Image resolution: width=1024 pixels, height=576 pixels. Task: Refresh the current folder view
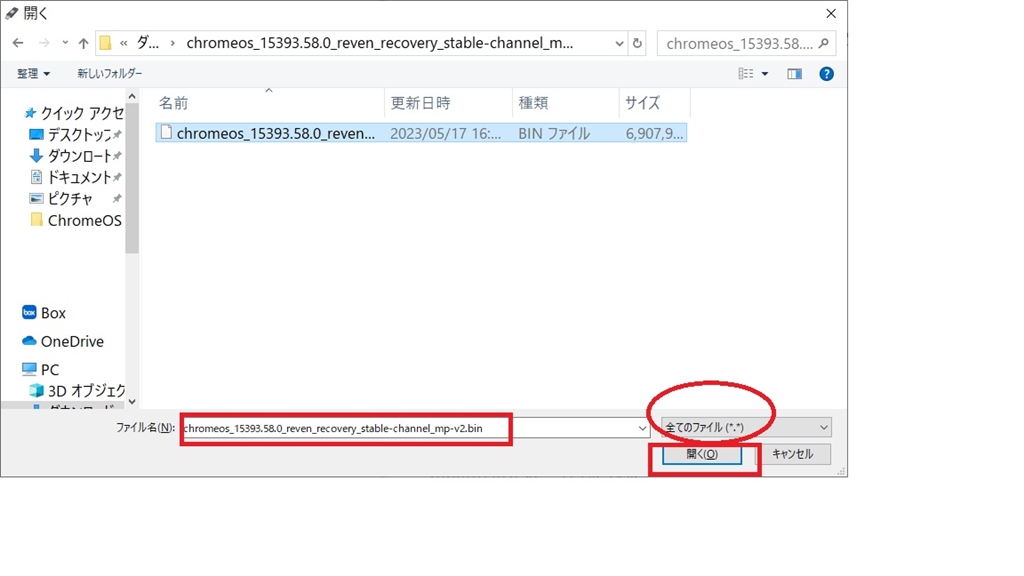tap(637, 44)
